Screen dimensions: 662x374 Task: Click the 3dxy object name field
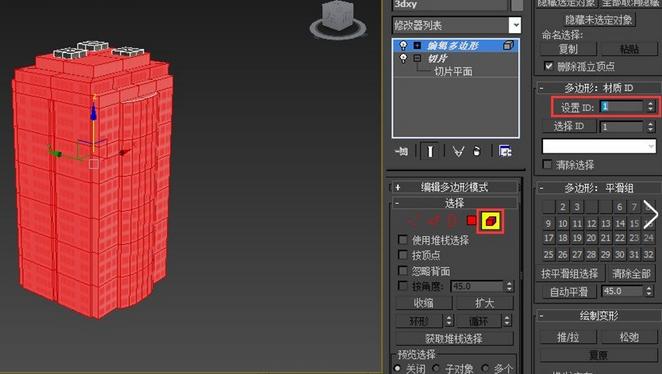point(450,5)
